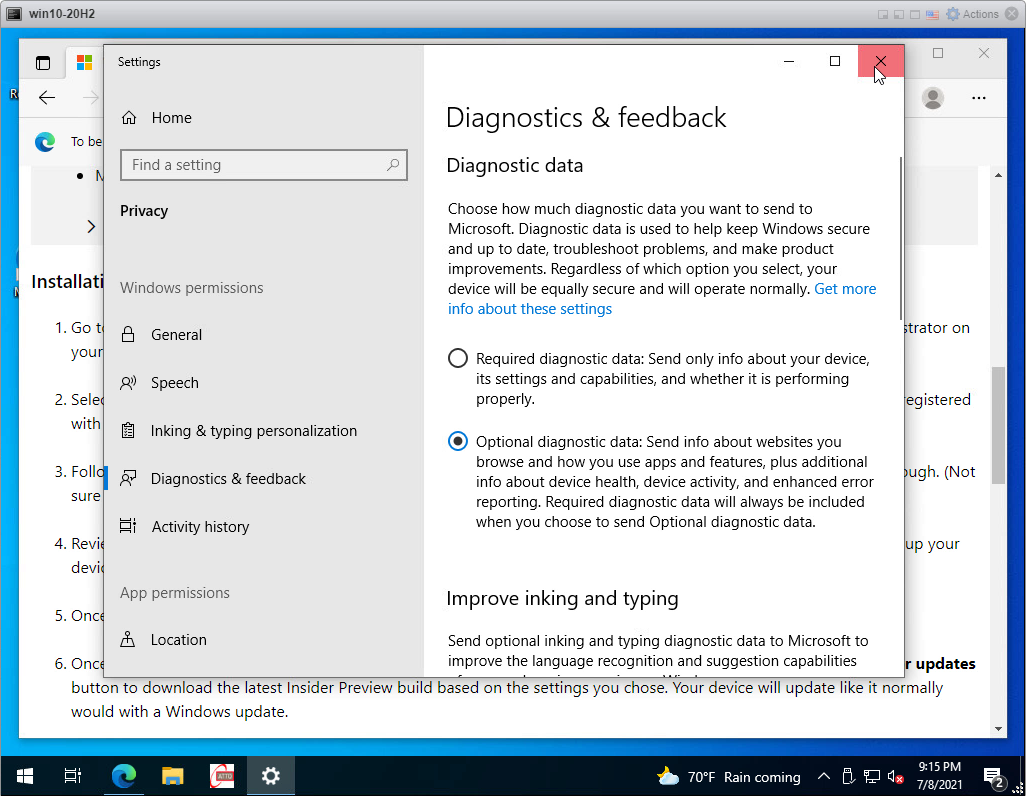Select Optional diagnostic data option
This screenshot has height=796, width=1026.
click(x=458, y=442)
